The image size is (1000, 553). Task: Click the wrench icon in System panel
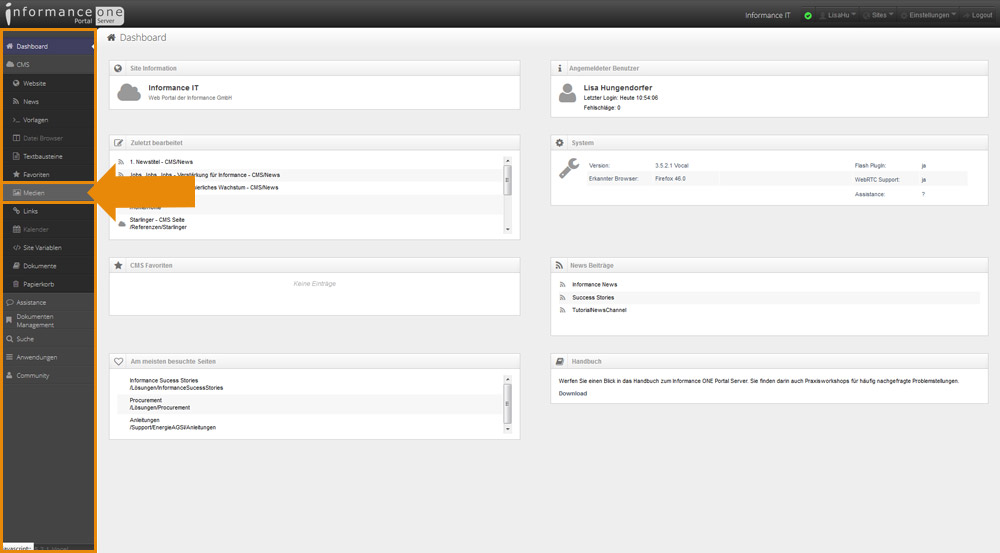569,168
